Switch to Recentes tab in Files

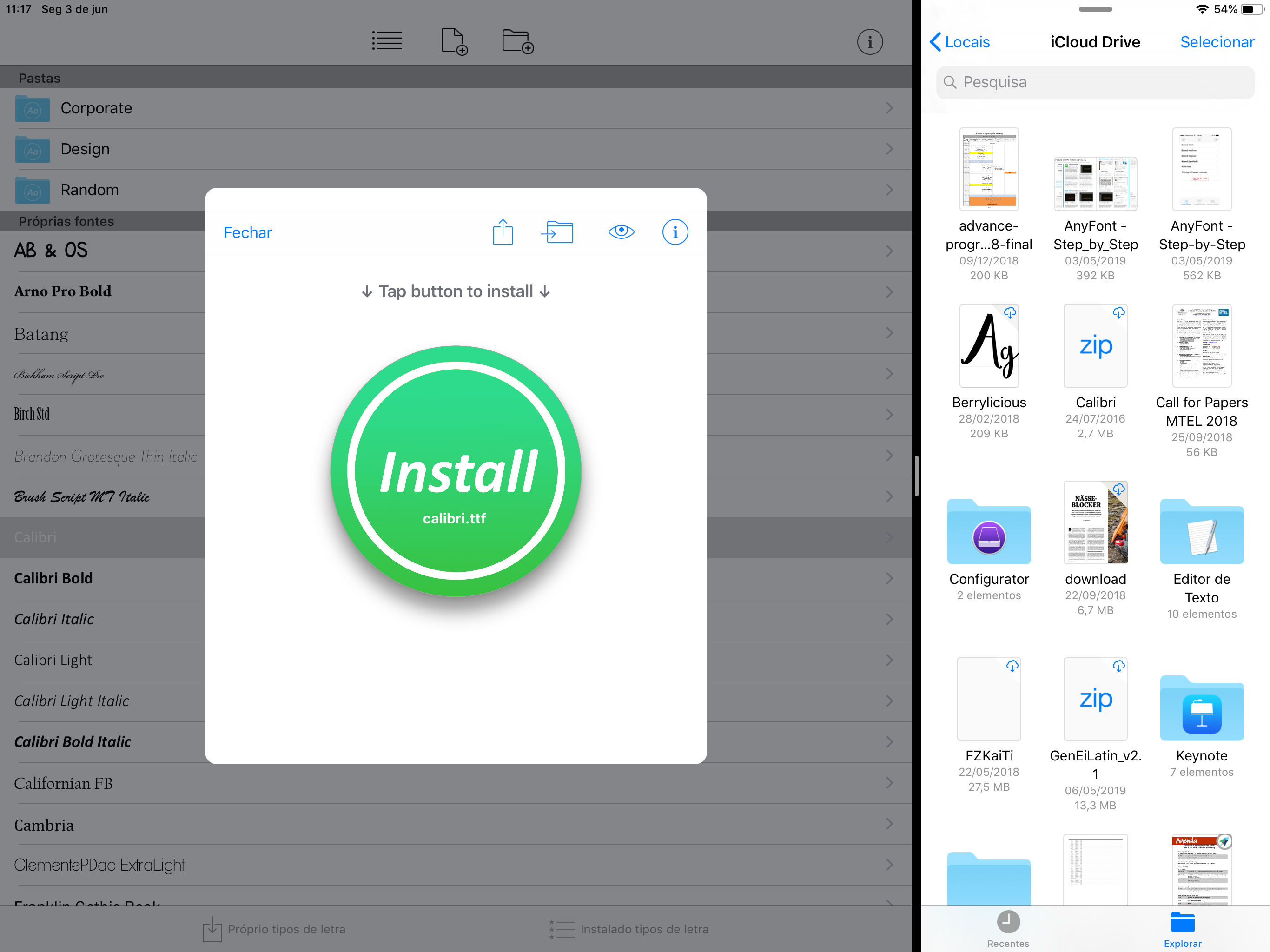tap(1008, 928)
